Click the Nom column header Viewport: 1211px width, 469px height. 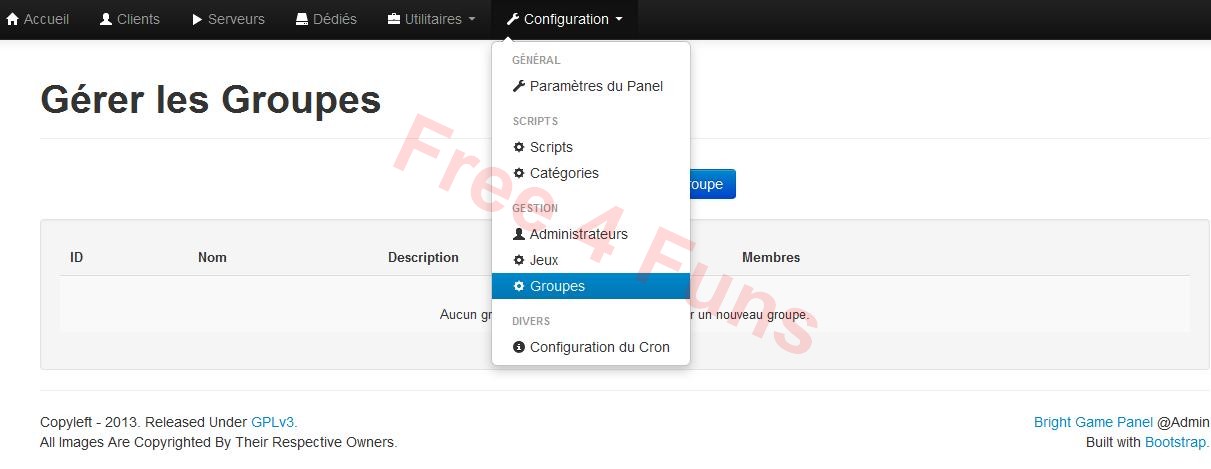pyautogui.click(x=212, y=257)
